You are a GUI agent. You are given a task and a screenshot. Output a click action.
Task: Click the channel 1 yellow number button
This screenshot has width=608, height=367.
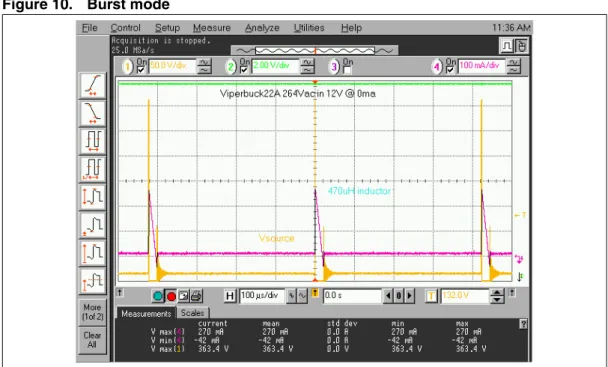click(x=128, y=67)
